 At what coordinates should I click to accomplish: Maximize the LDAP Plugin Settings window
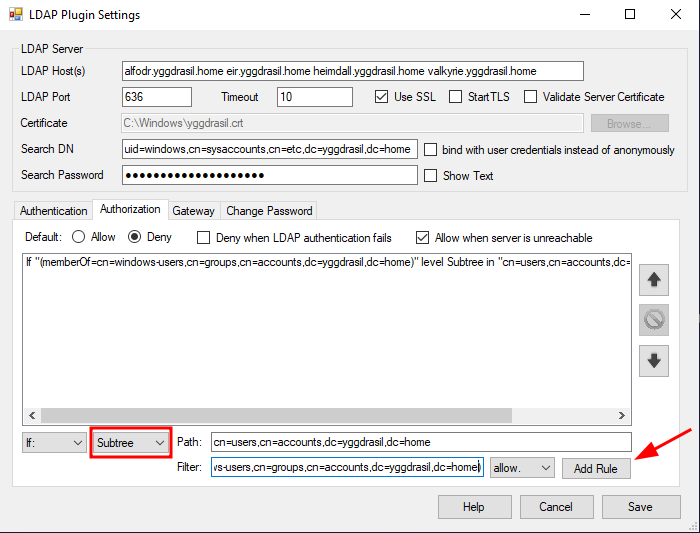pyautogui.click(x=630, y=14)
